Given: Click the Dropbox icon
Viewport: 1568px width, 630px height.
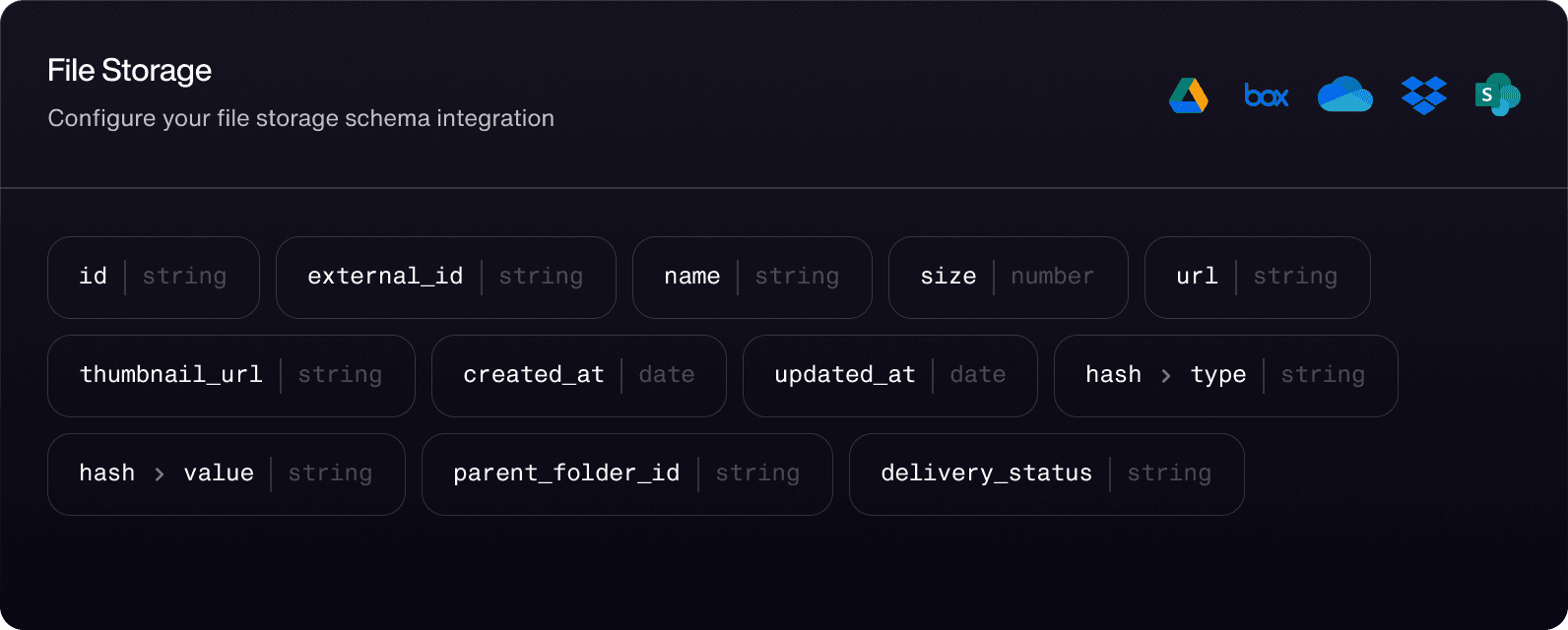Looking at the screenshot, I should pyautogui.click(x=1423, y=95).
